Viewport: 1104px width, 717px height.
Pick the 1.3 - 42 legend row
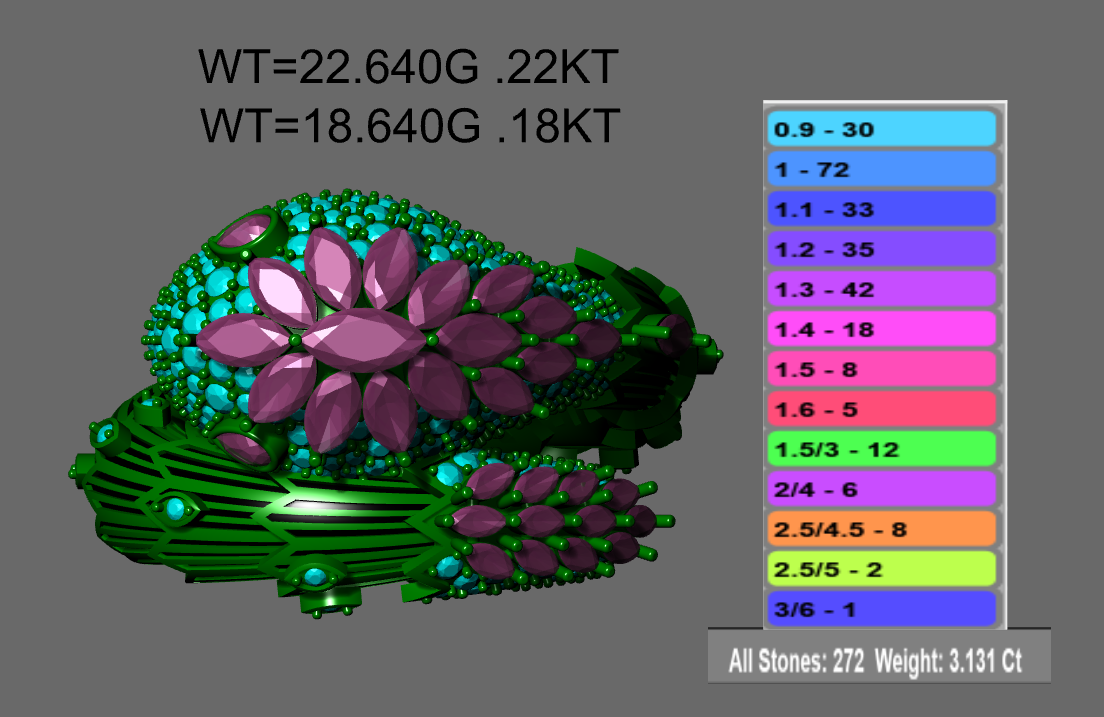click(x=882, y=289)
